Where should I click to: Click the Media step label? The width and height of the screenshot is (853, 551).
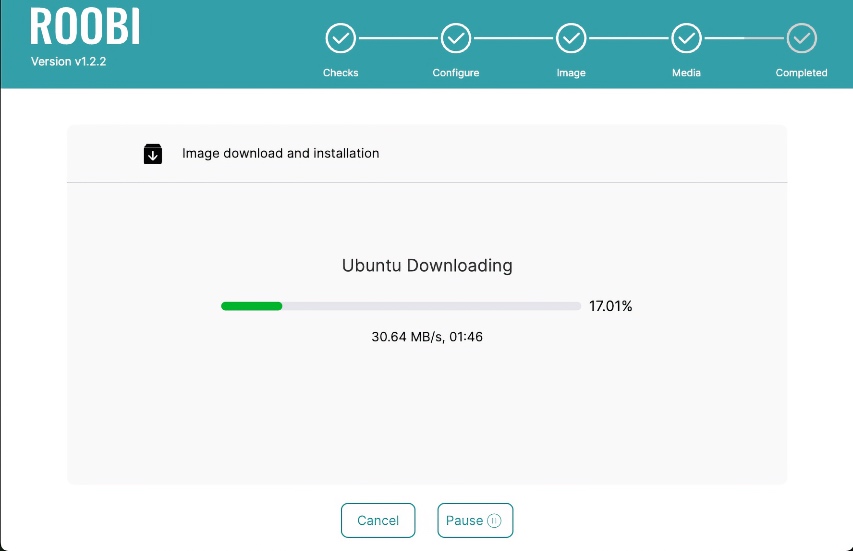coord(687,73)
